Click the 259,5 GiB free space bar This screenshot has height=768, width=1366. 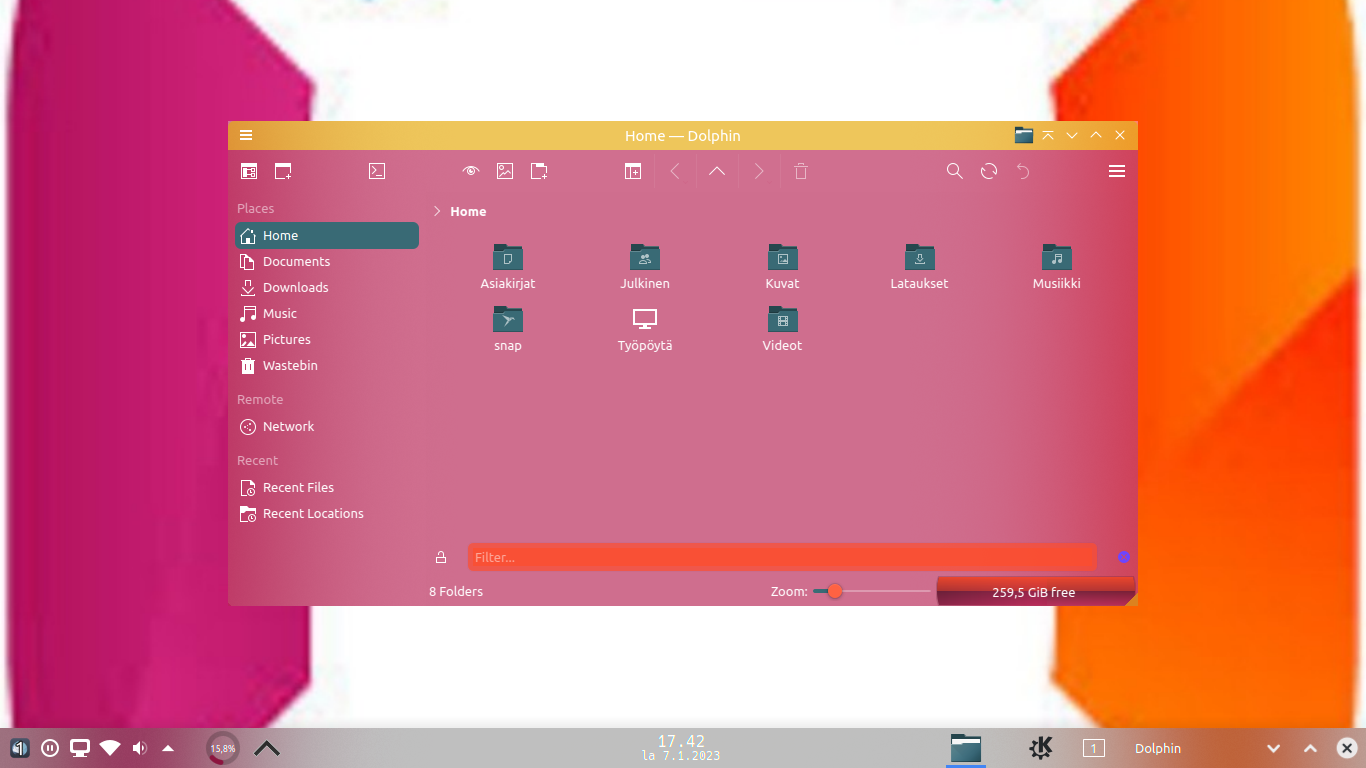tap(1035, 592)
